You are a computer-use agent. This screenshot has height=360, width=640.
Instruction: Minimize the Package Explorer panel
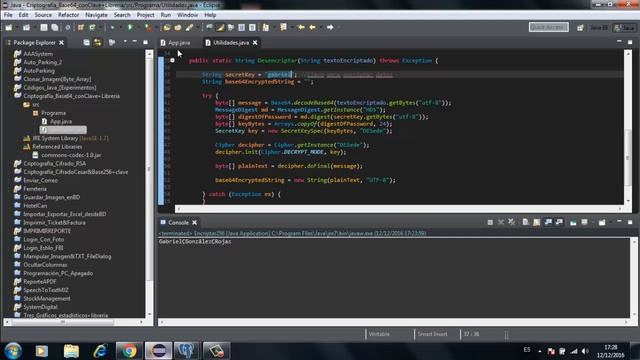tap(135, 42)
